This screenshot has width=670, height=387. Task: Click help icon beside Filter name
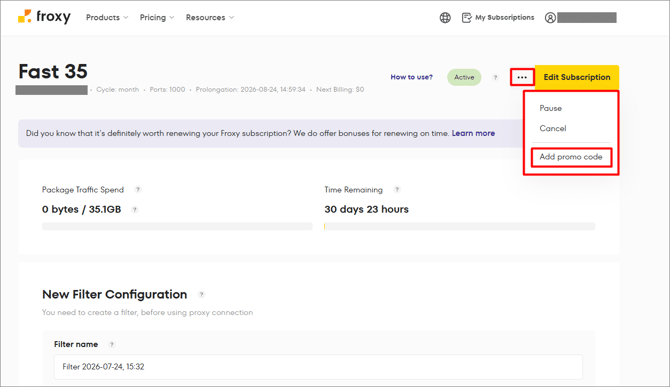112,344
